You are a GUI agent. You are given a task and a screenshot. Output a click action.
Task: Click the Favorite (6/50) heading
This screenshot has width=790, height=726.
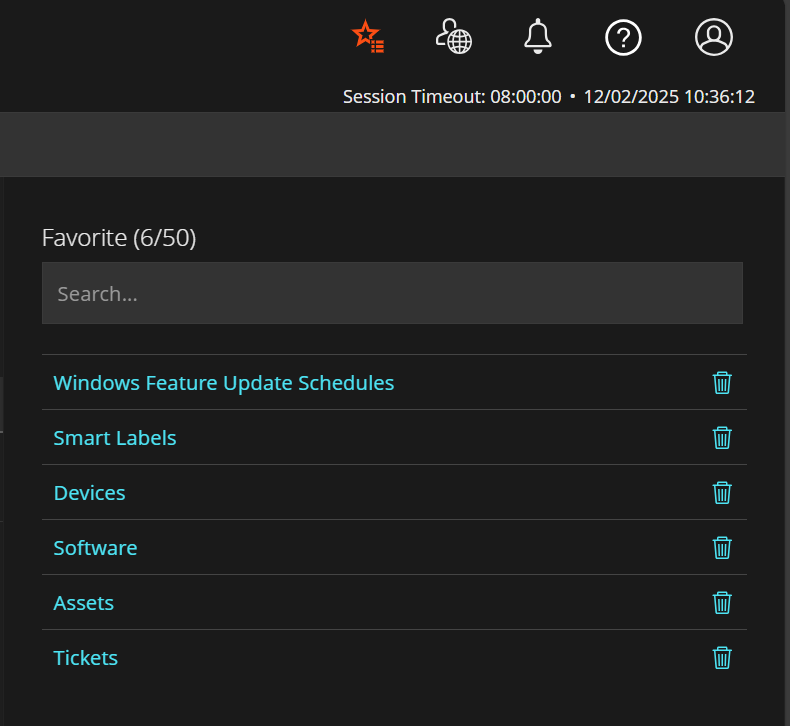119,238
